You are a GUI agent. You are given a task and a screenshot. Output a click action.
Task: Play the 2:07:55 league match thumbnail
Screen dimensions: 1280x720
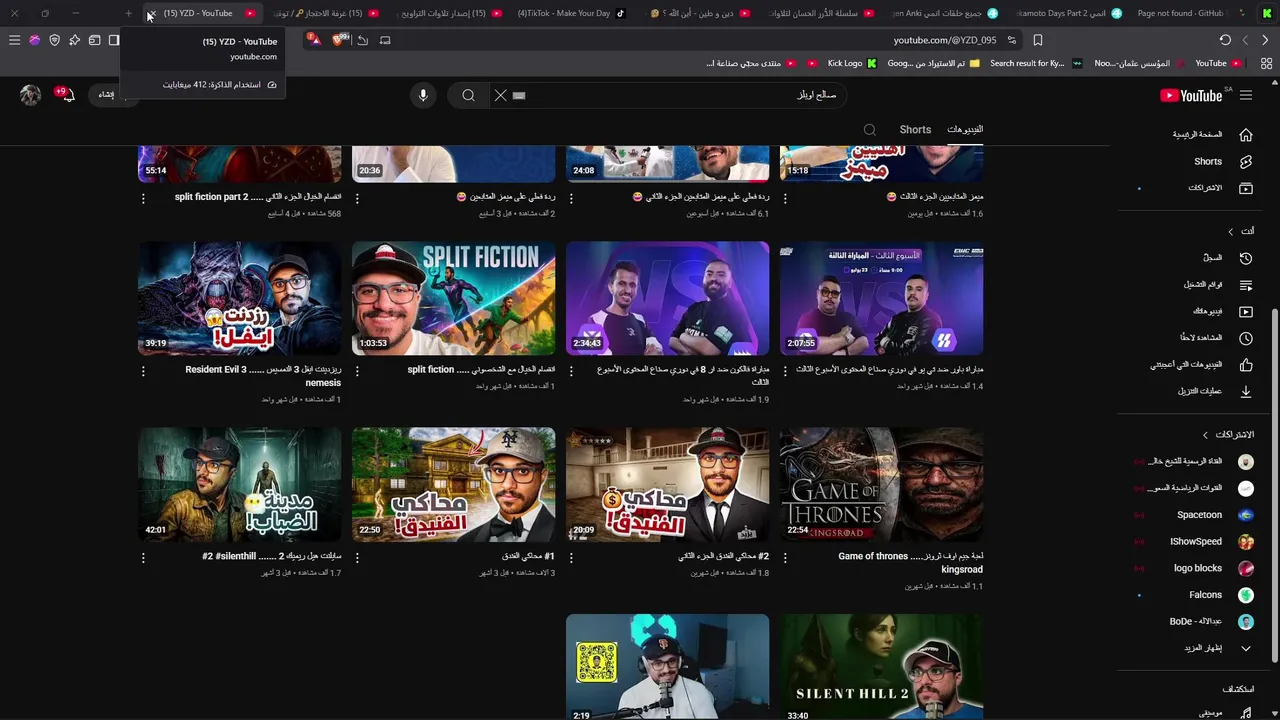pos(881,298)
